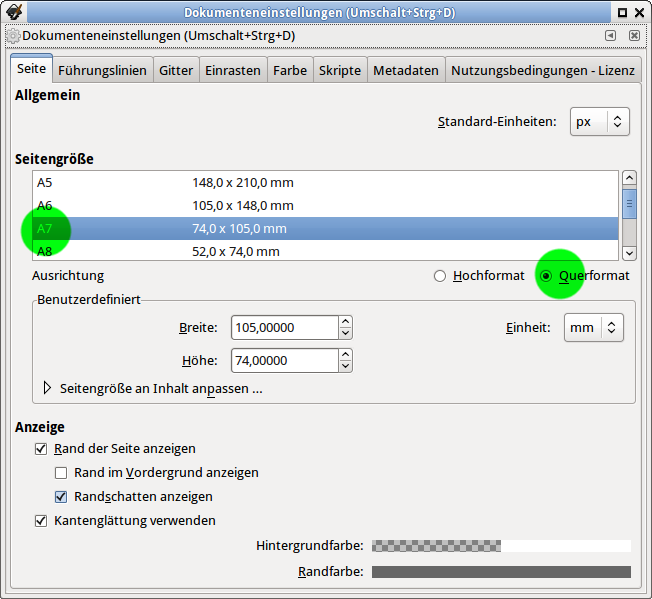This screenshot has height=599, width=652.
Task: Open the Farbe tab
Action: tap(290, 70)
